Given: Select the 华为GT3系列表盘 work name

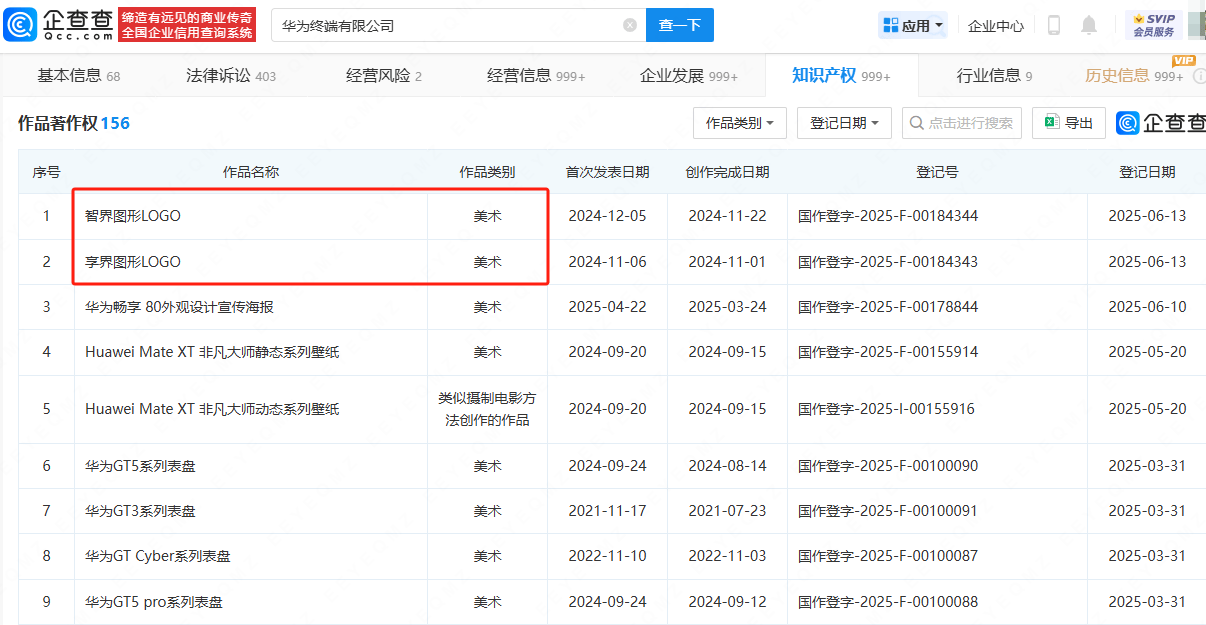Looking at the screenshot, I should pyautogui.click(x=142, y=511).
